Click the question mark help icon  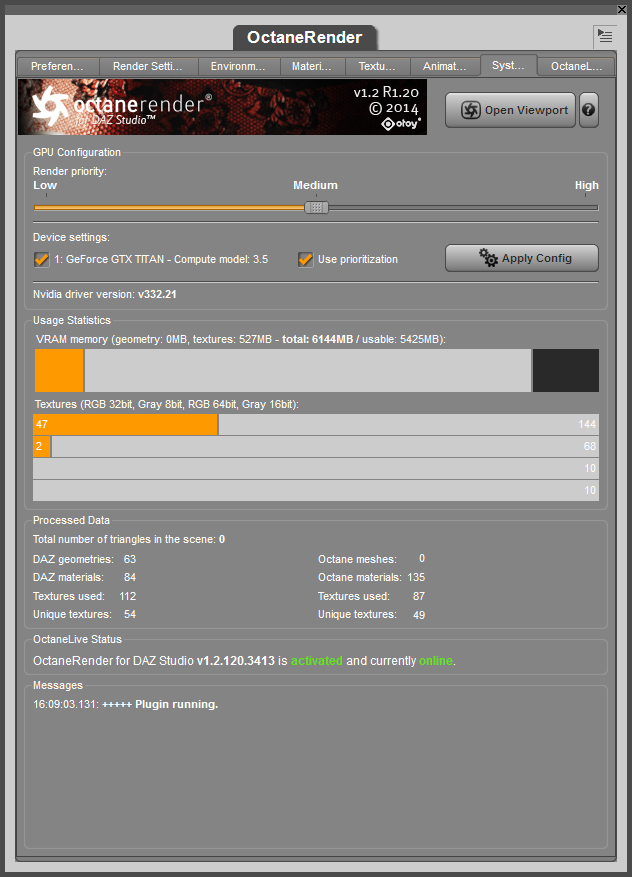588,110
